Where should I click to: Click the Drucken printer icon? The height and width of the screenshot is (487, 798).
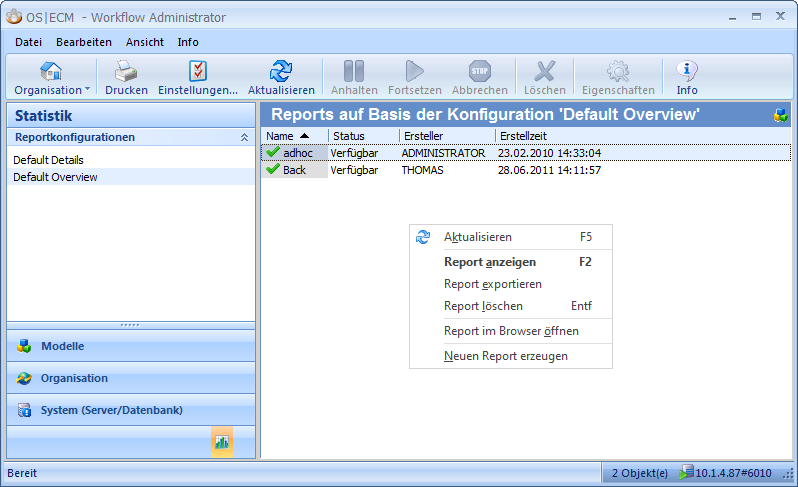pos(126,71)
